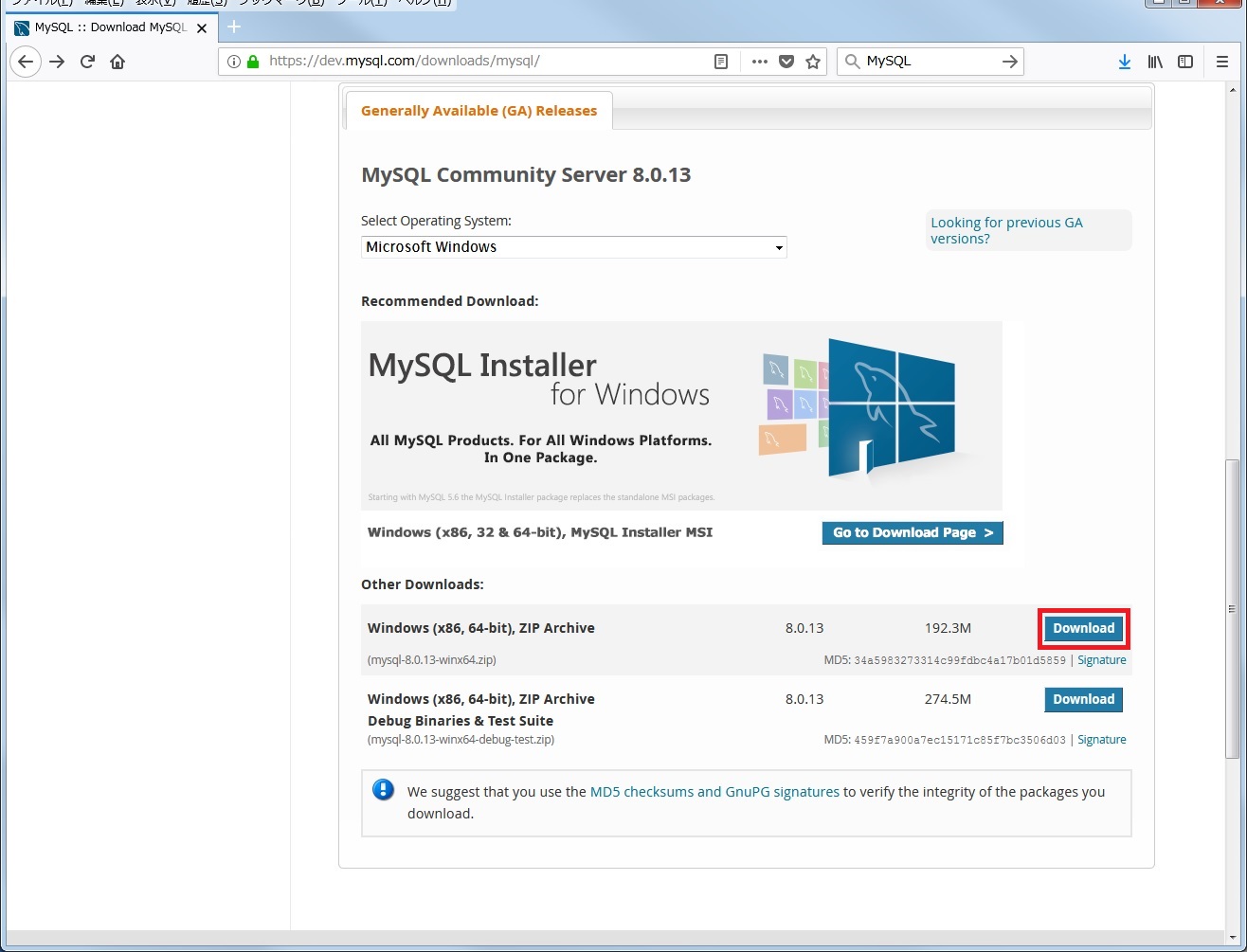Click the Go to Download Page button
1247x952 pixels.
[912, 533]
